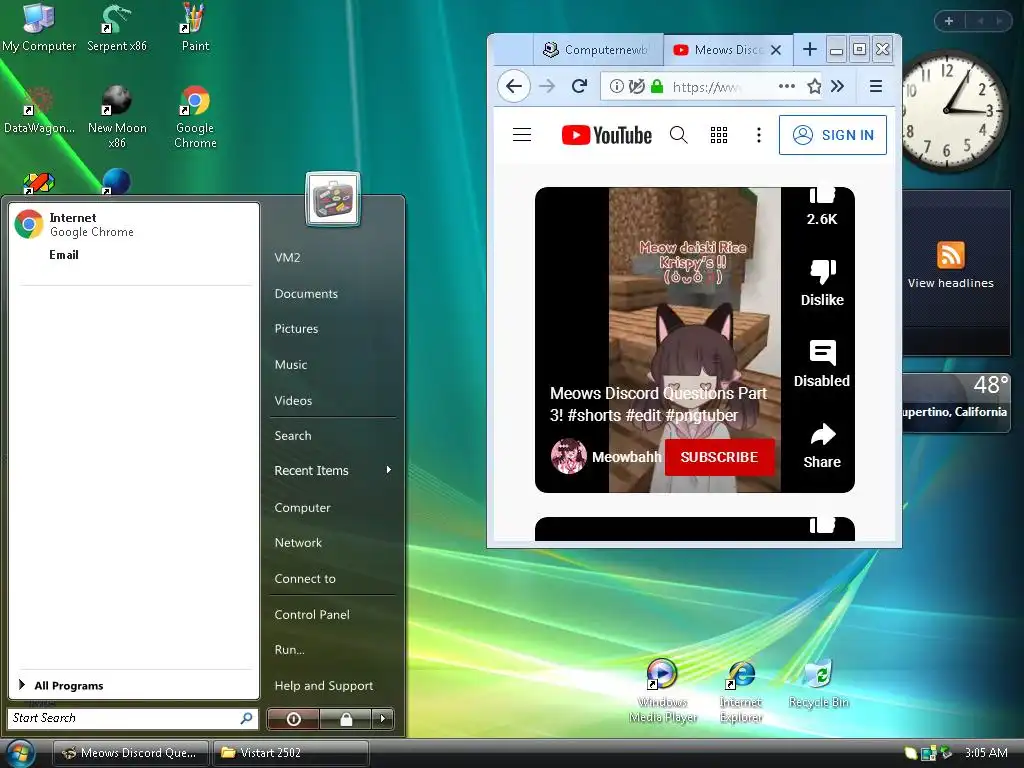Open Internet Google Chrome from Start menu
The image size is (1024, 768).
pyautogui.click(x=134, y=224)
